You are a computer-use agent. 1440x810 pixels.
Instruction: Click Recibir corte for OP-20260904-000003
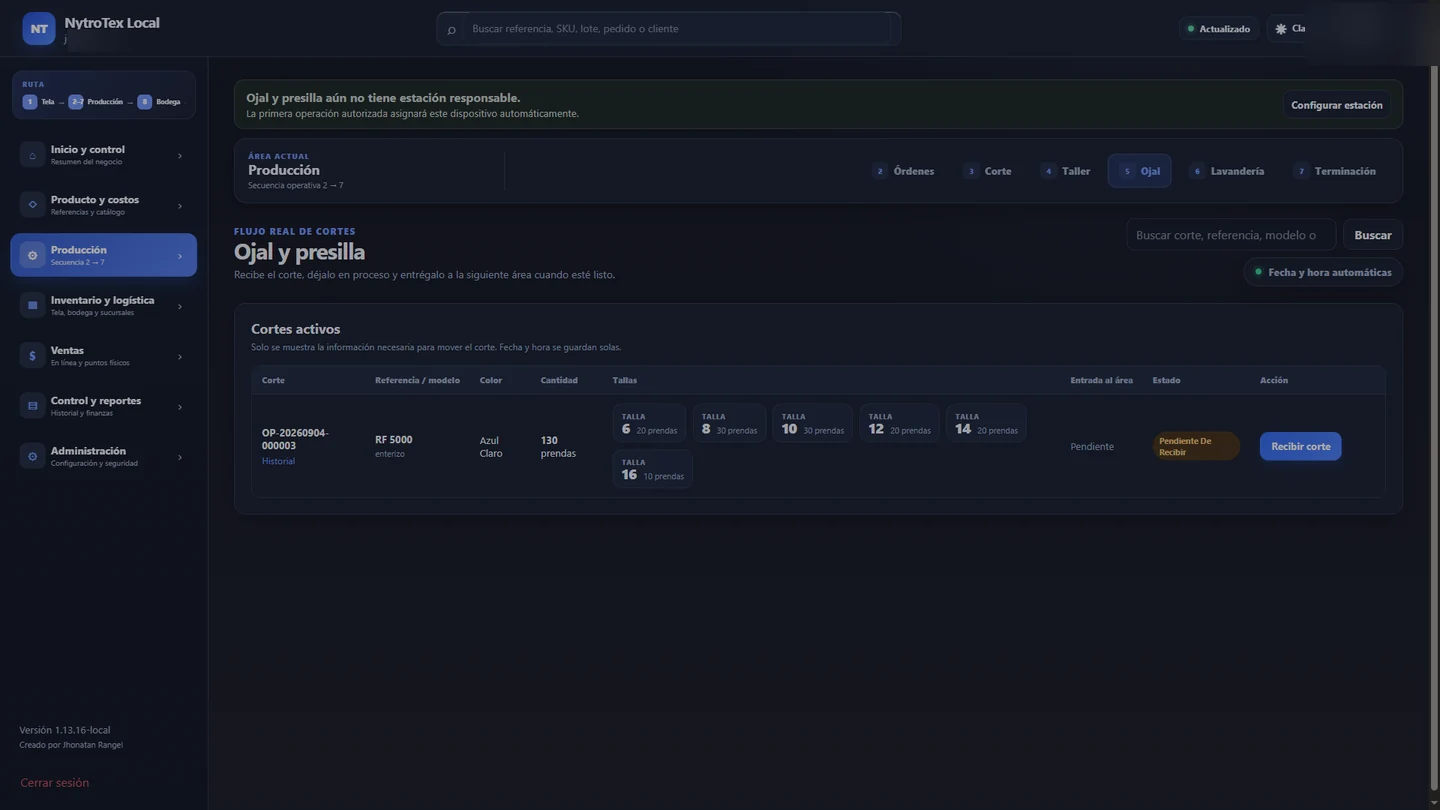pos(1300,446)
